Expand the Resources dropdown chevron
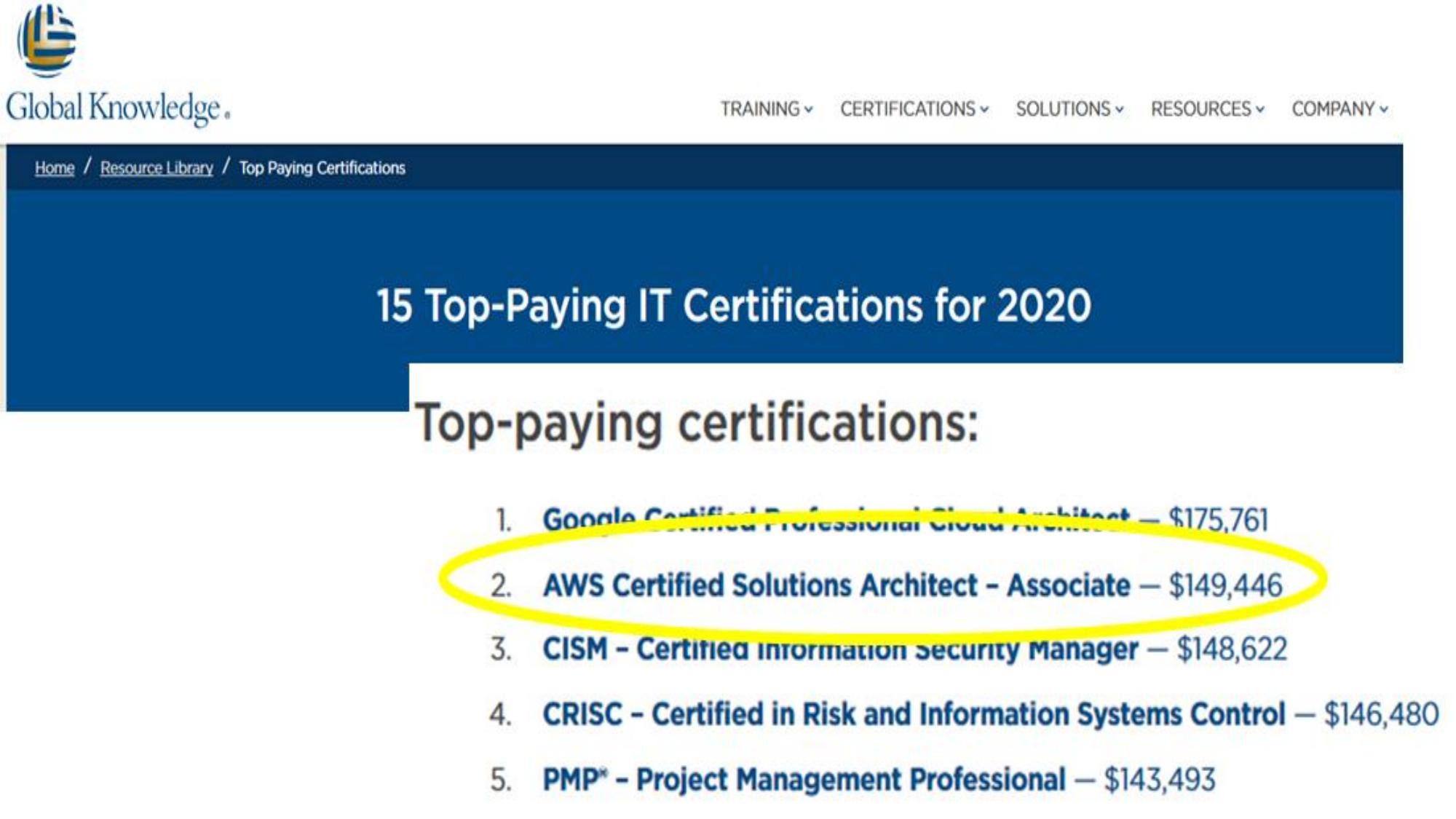Screen dimensions: 1456x819 pos(1260,110)
